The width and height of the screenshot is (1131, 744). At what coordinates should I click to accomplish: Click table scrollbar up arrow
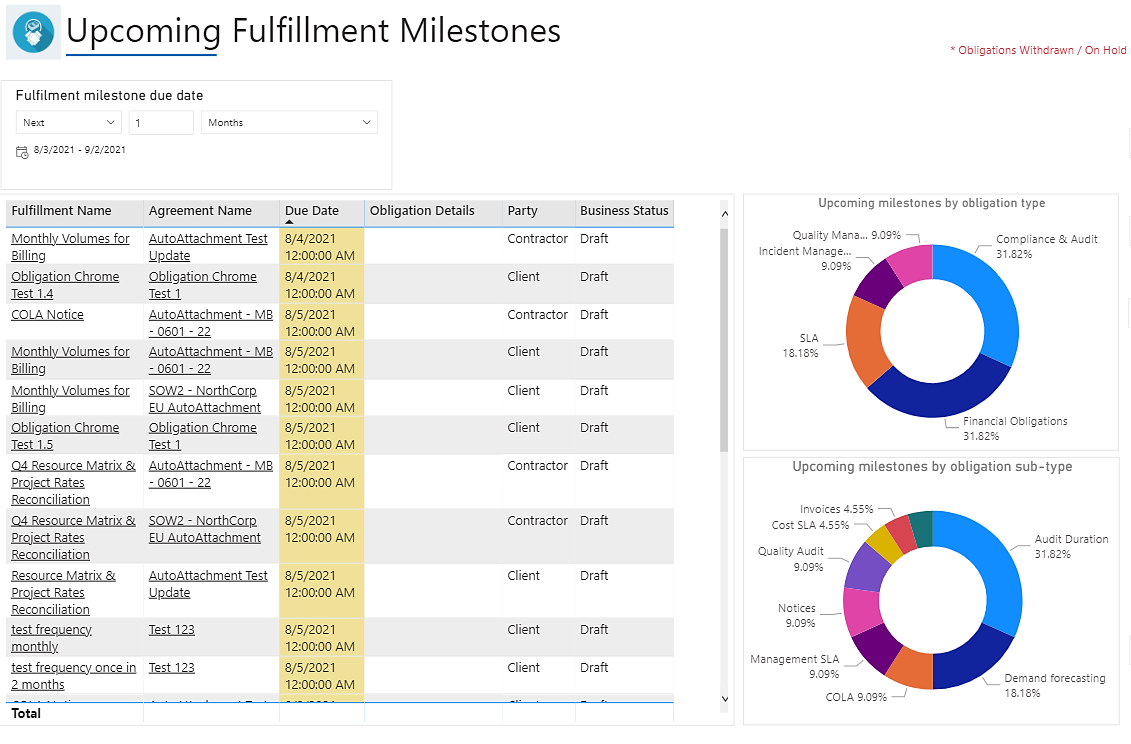pos(724,212)
